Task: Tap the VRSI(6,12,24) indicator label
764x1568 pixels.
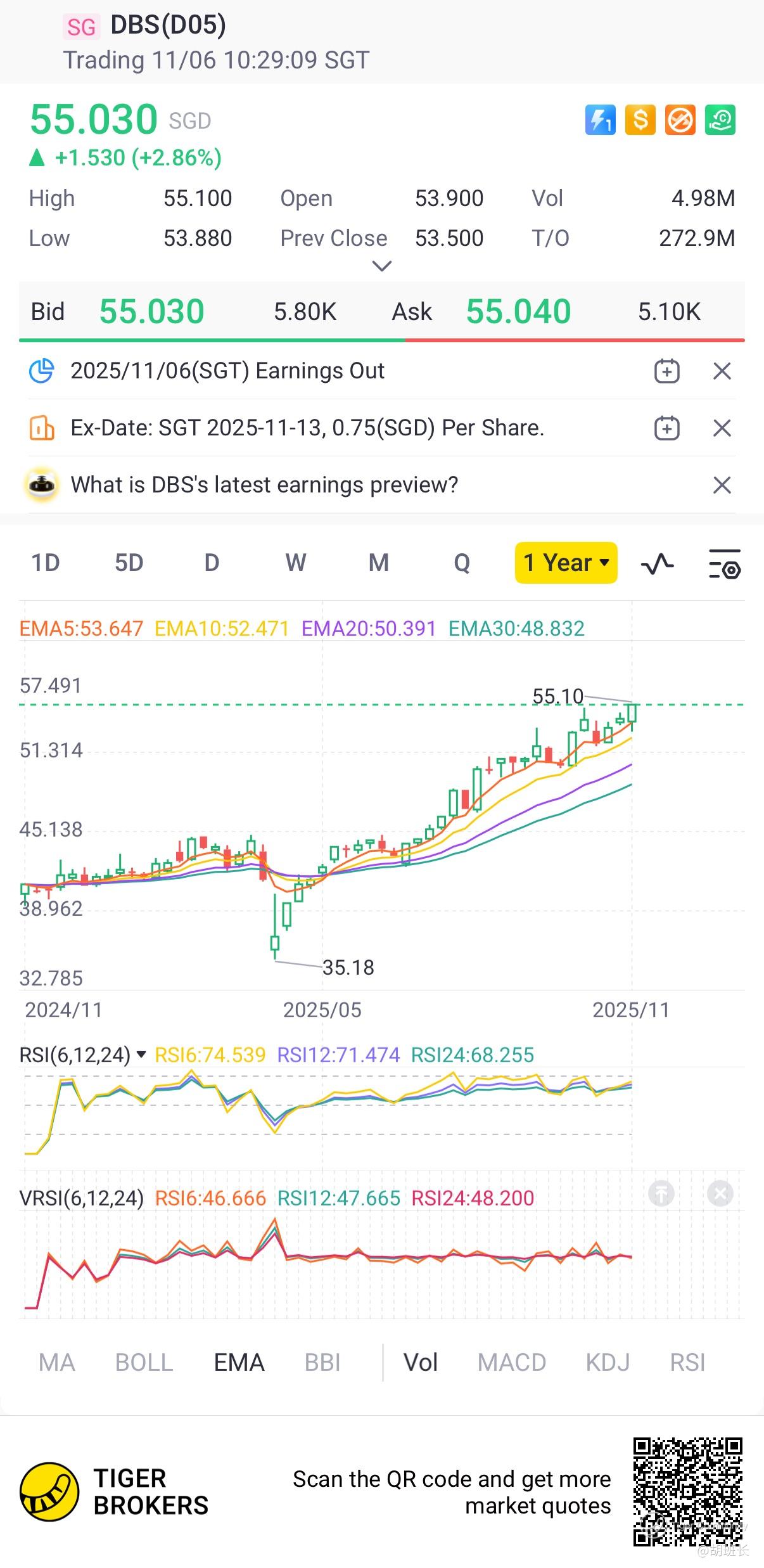Action: click(82, 1198)
